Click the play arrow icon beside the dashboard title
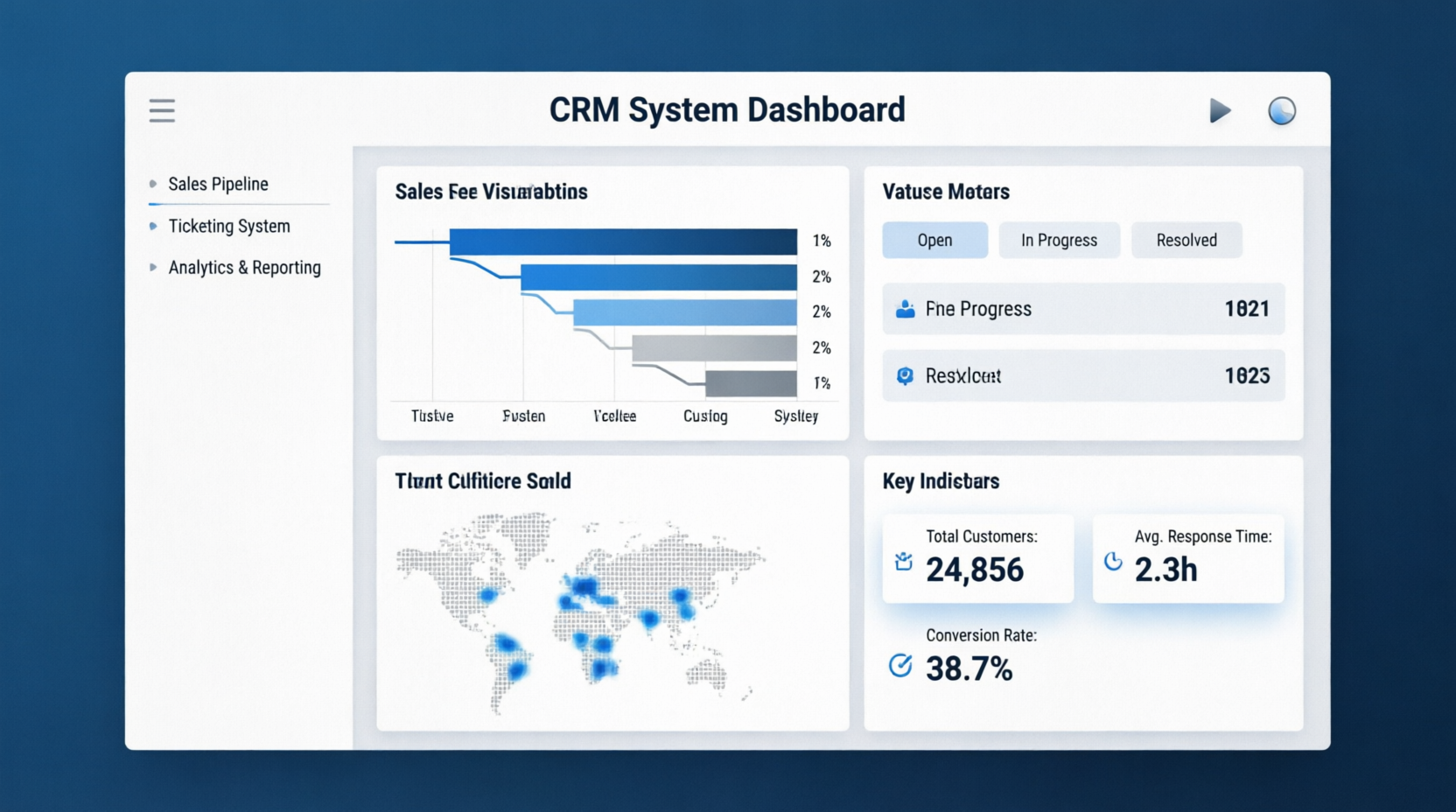 1221,110
